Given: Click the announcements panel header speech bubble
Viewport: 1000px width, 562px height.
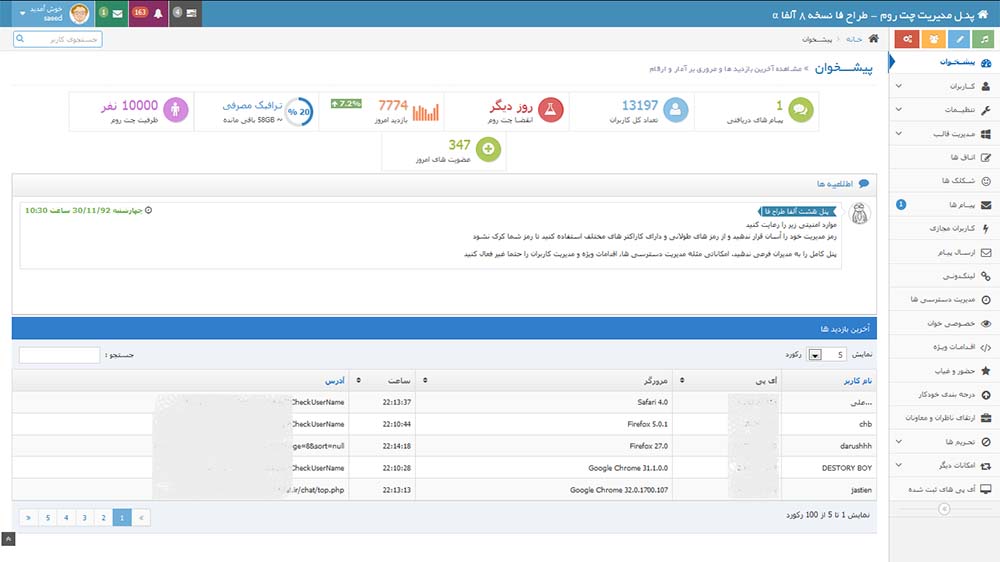Looking at the screenshot, I should point(864,184).
